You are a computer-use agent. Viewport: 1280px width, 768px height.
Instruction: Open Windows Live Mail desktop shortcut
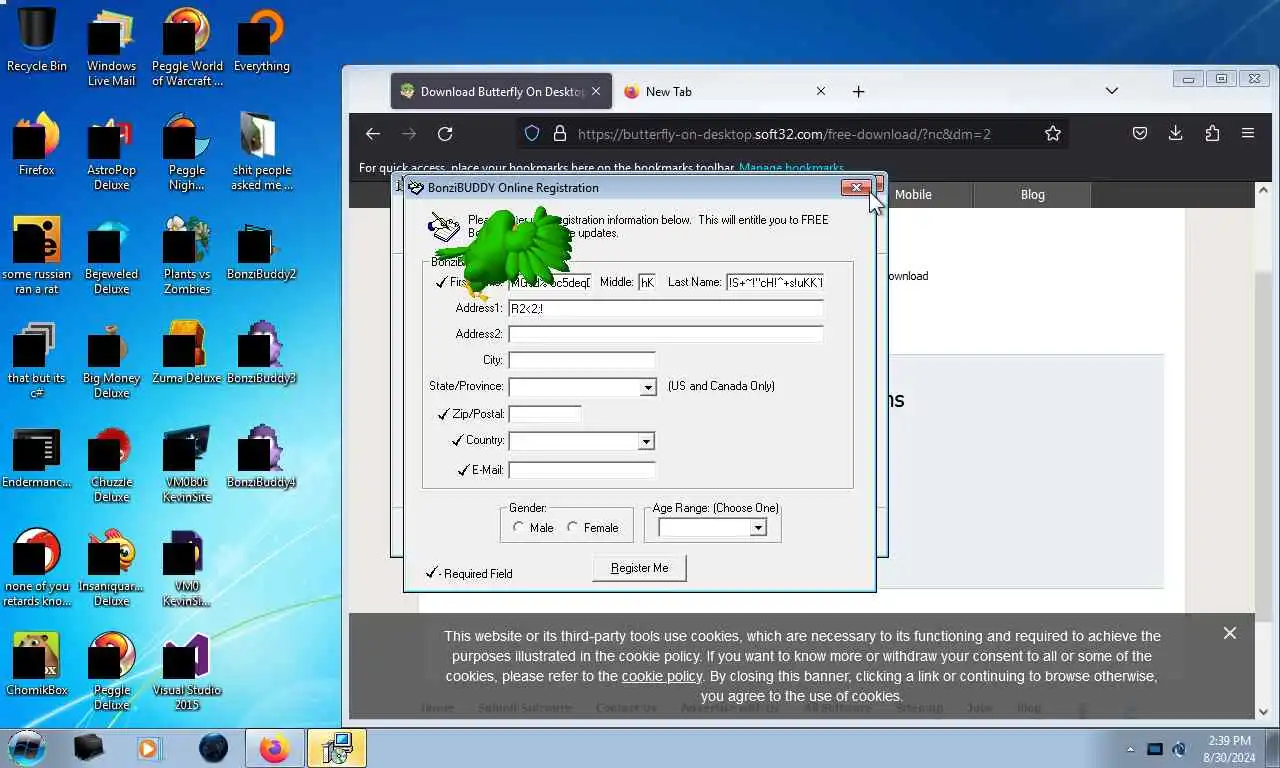coord(111,47)
